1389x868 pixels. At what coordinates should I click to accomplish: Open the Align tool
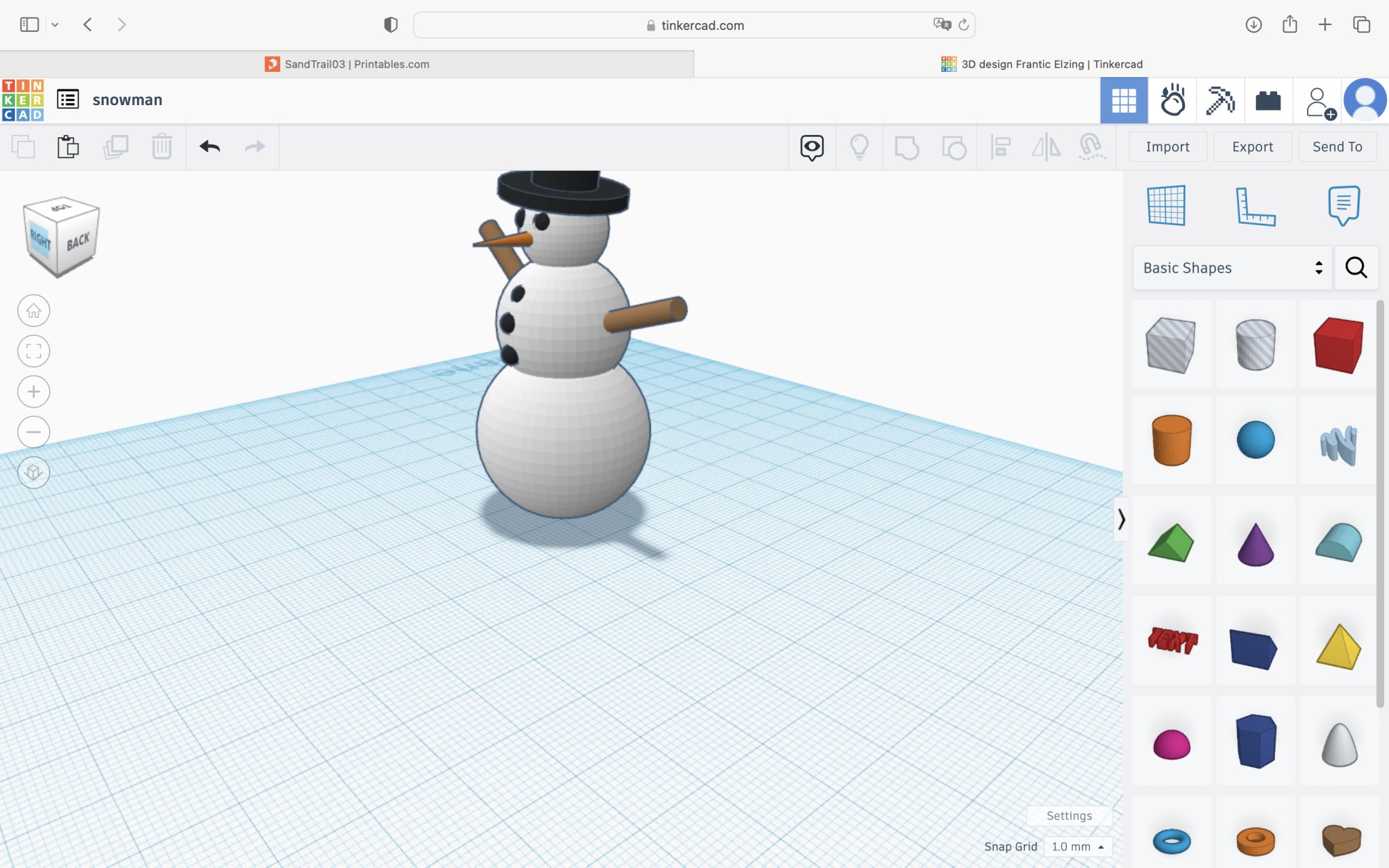[x=1000, y=146]
